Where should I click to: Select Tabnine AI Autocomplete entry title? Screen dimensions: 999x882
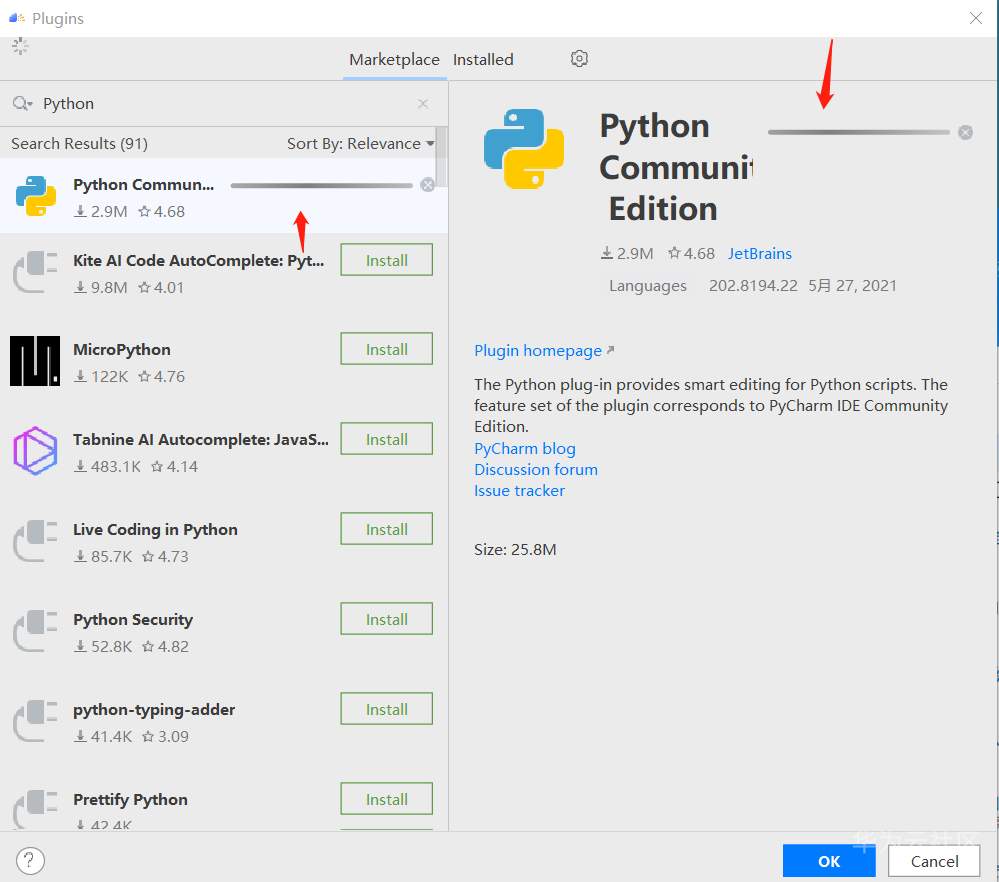pyautogui.click(x=201, y=440)
